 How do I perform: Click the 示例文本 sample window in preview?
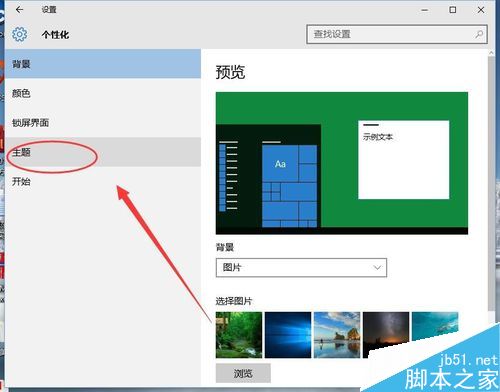click(x=404, y=160)
